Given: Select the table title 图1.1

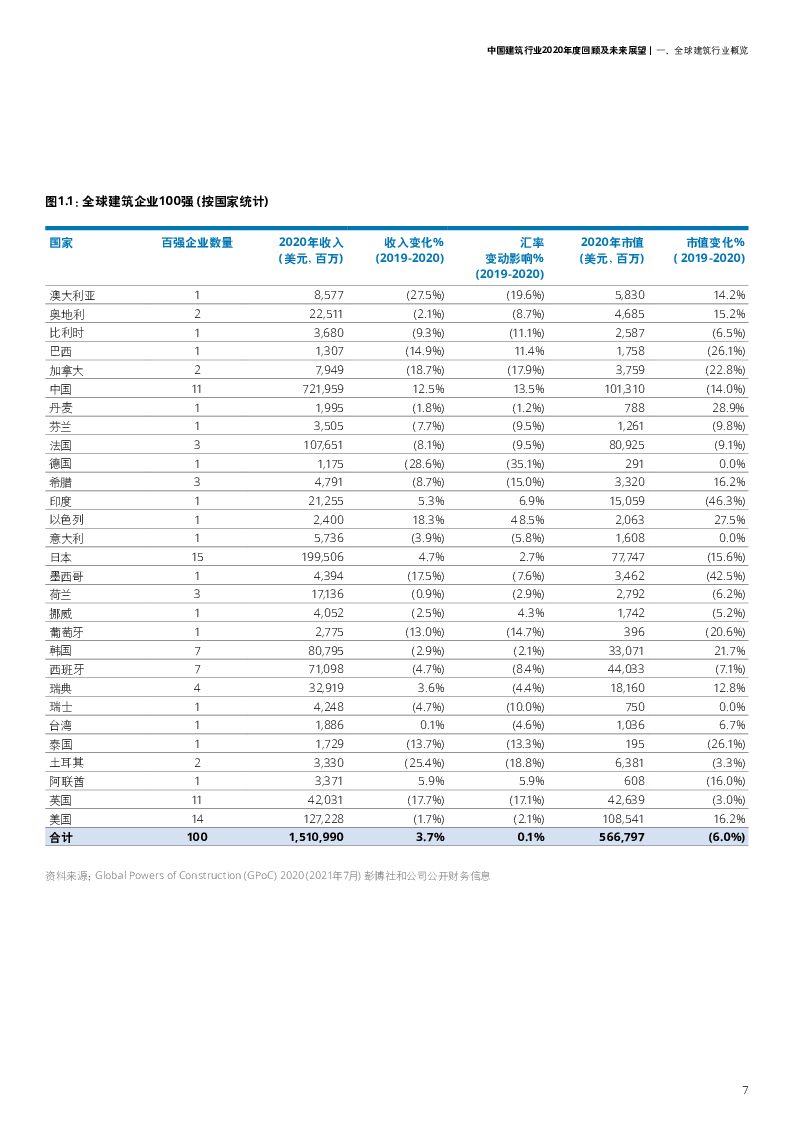Looking at the screenshot, I should pos(157,202).
